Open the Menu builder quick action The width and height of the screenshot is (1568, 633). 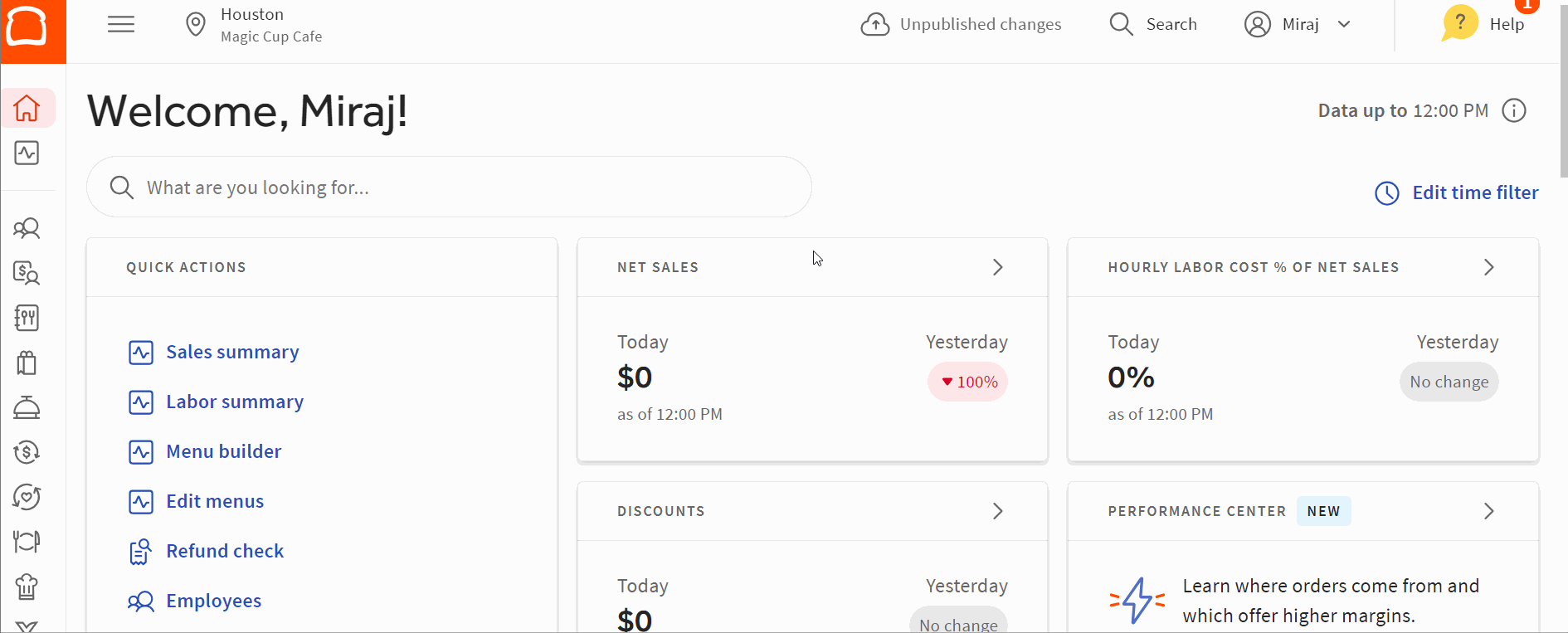click(223, 451)
